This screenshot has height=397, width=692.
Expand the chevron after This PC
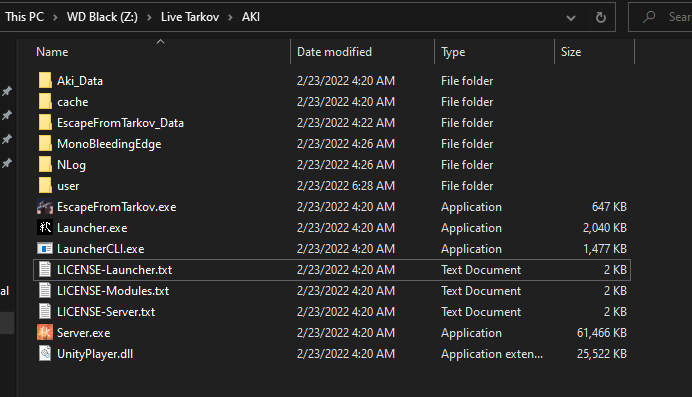[55, 18]
